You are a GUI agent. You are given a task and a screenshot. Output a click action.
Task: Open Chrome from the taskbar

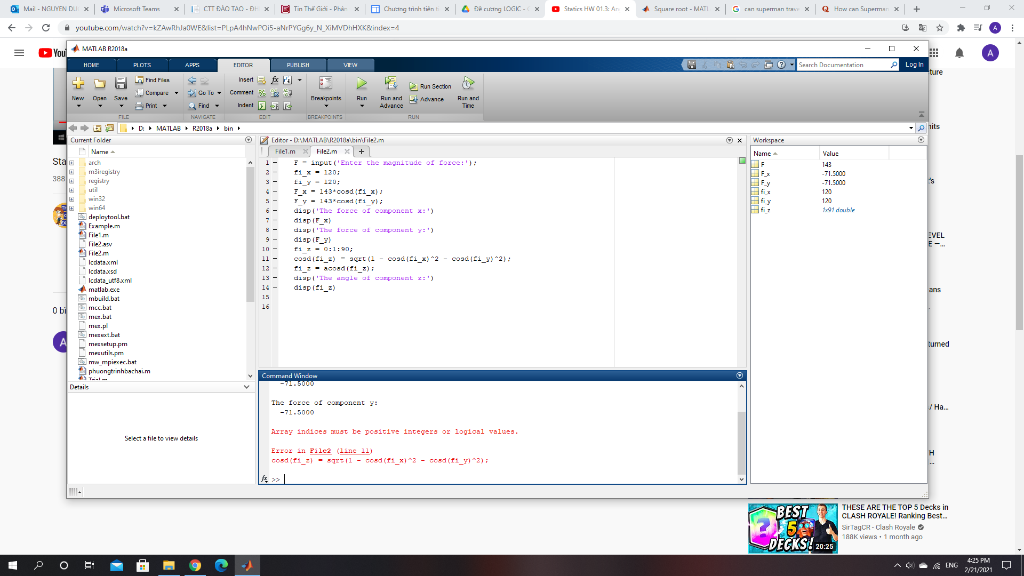tap(195, 566)
